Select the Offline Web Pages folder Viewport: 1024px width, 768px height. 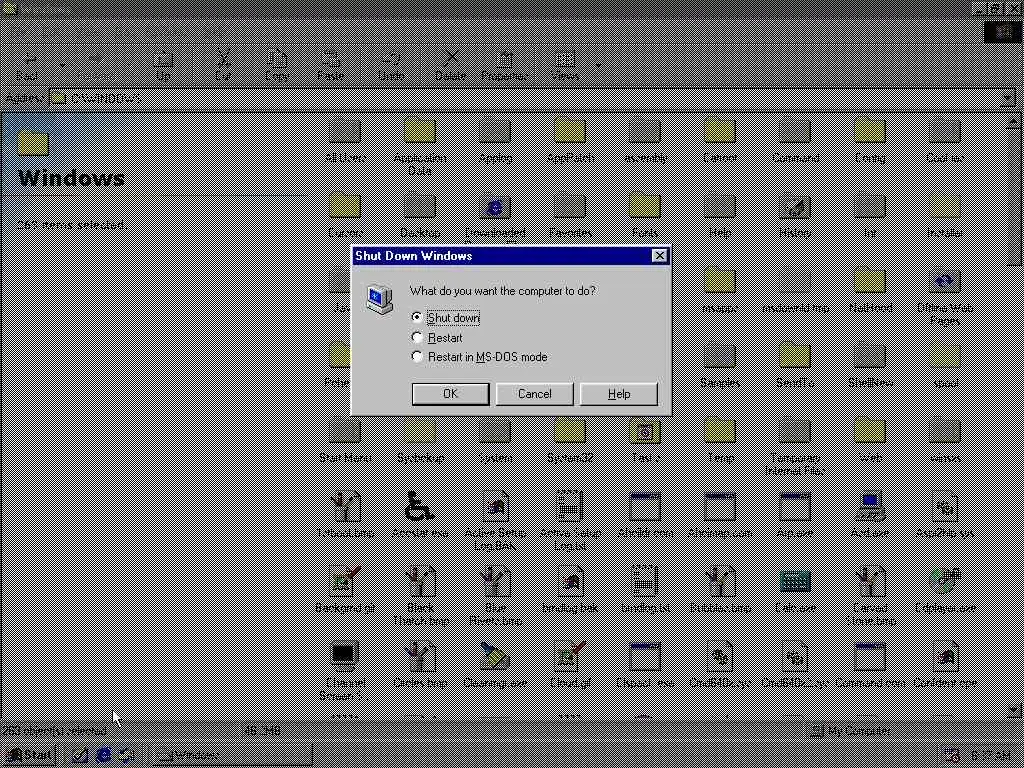tap(945, 297)
